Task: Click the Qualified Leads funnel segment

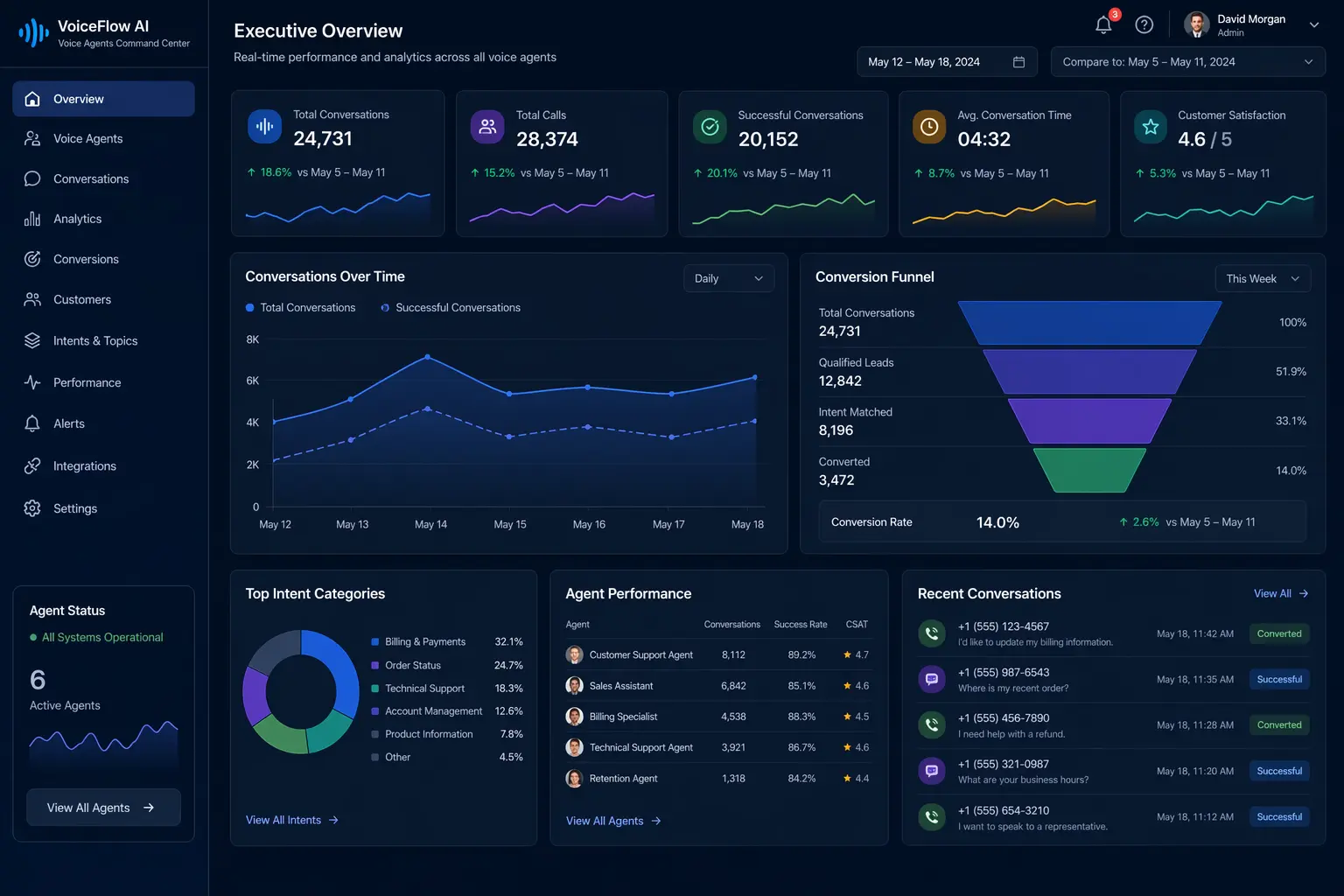Action: pyautogui.click(x=1089, y=372)
